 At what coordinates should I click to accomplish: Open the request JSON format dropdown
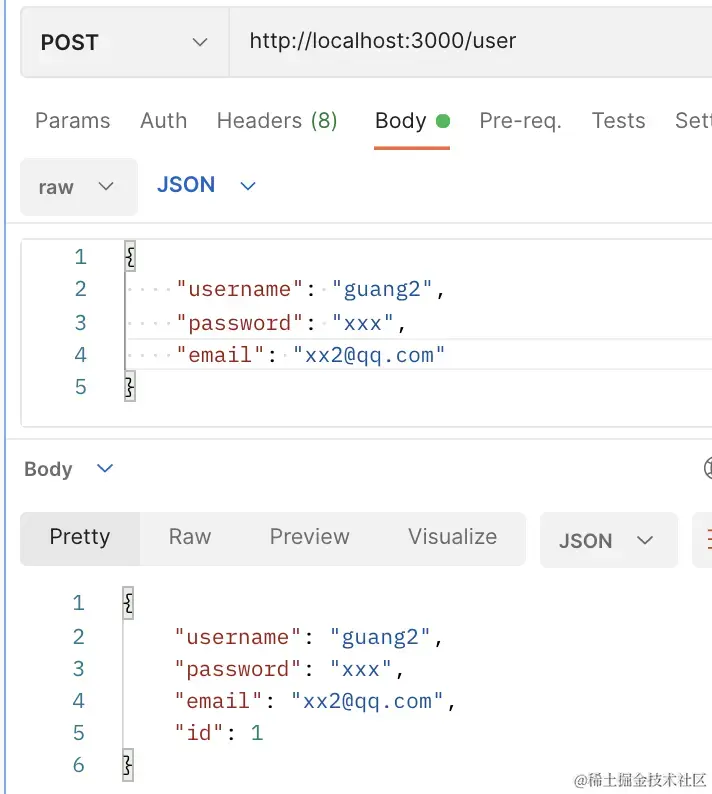206,185
